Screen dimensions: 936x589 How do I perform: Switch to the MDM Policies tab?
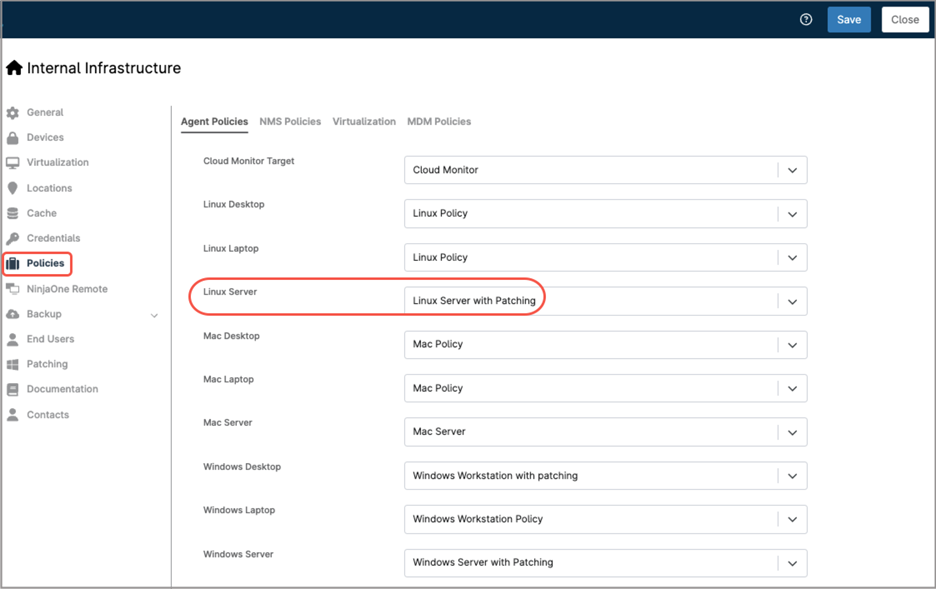pyautogui.click(x=439, y=121)
